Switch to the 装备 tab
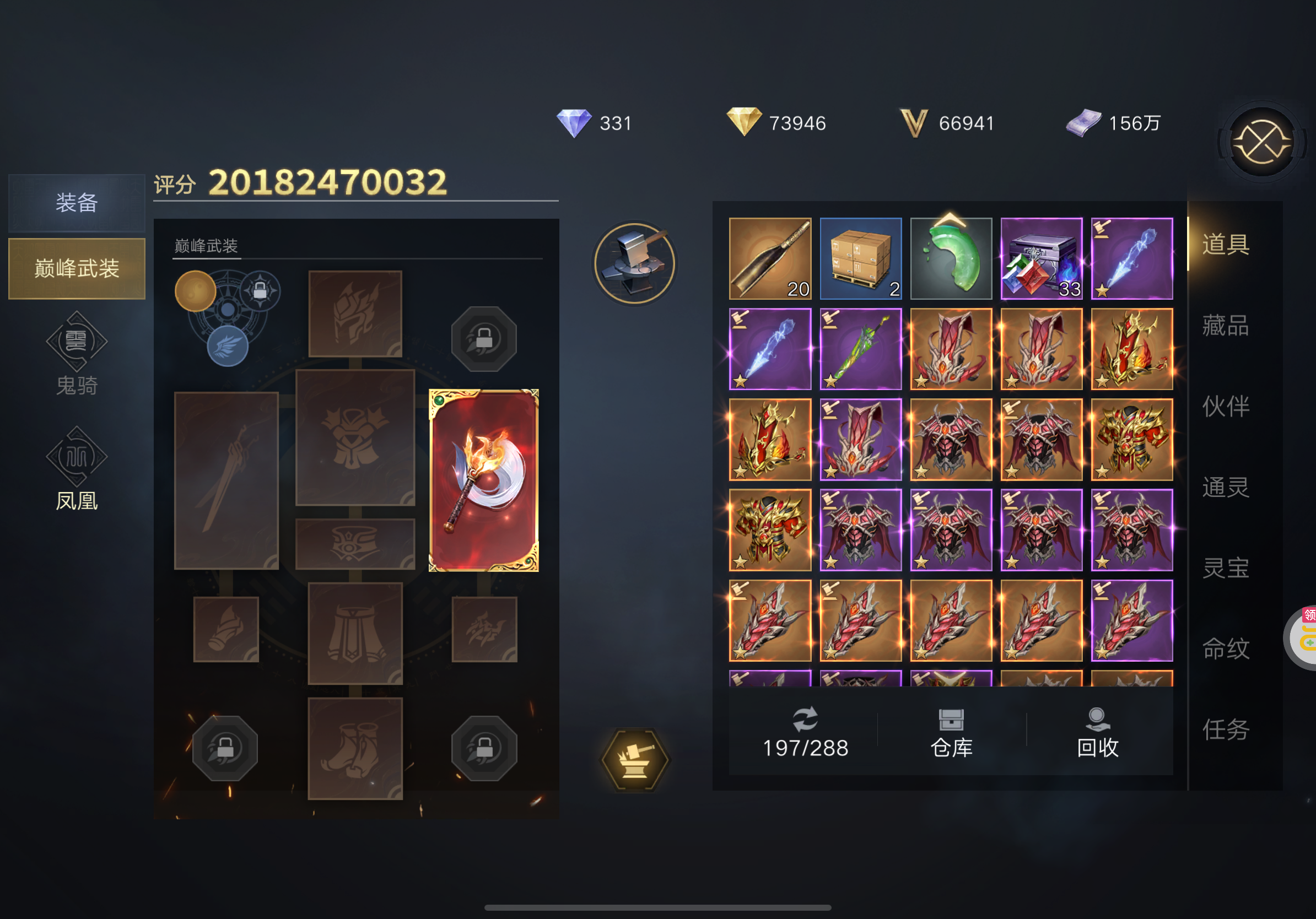The width and height of the screenshot is (1316, 919). coord(77,202)
